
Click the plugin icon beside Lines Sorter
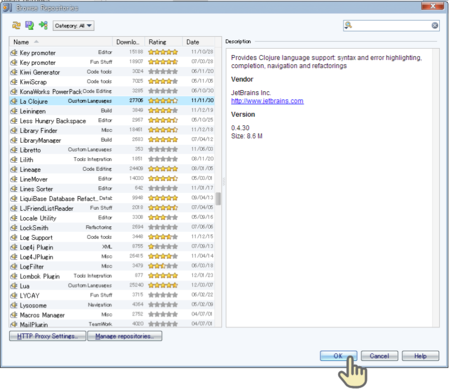[14, 188]
